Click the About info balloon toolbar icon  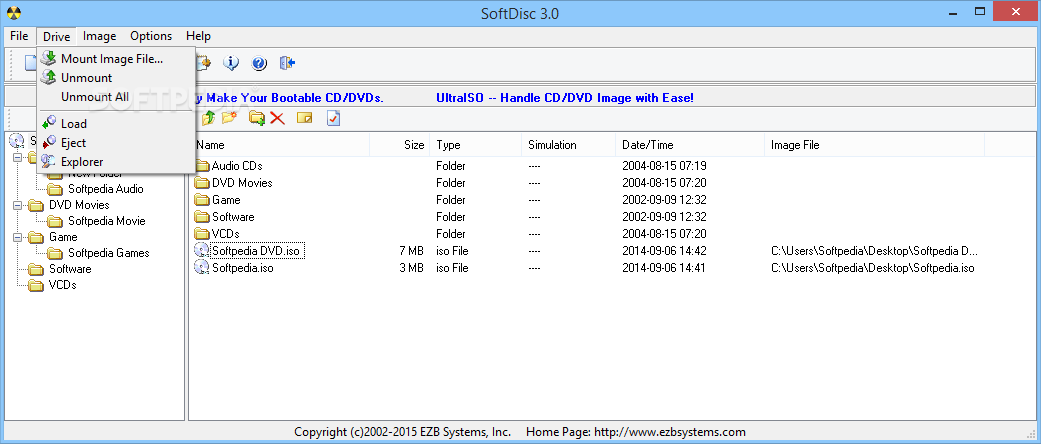[231, 63]
